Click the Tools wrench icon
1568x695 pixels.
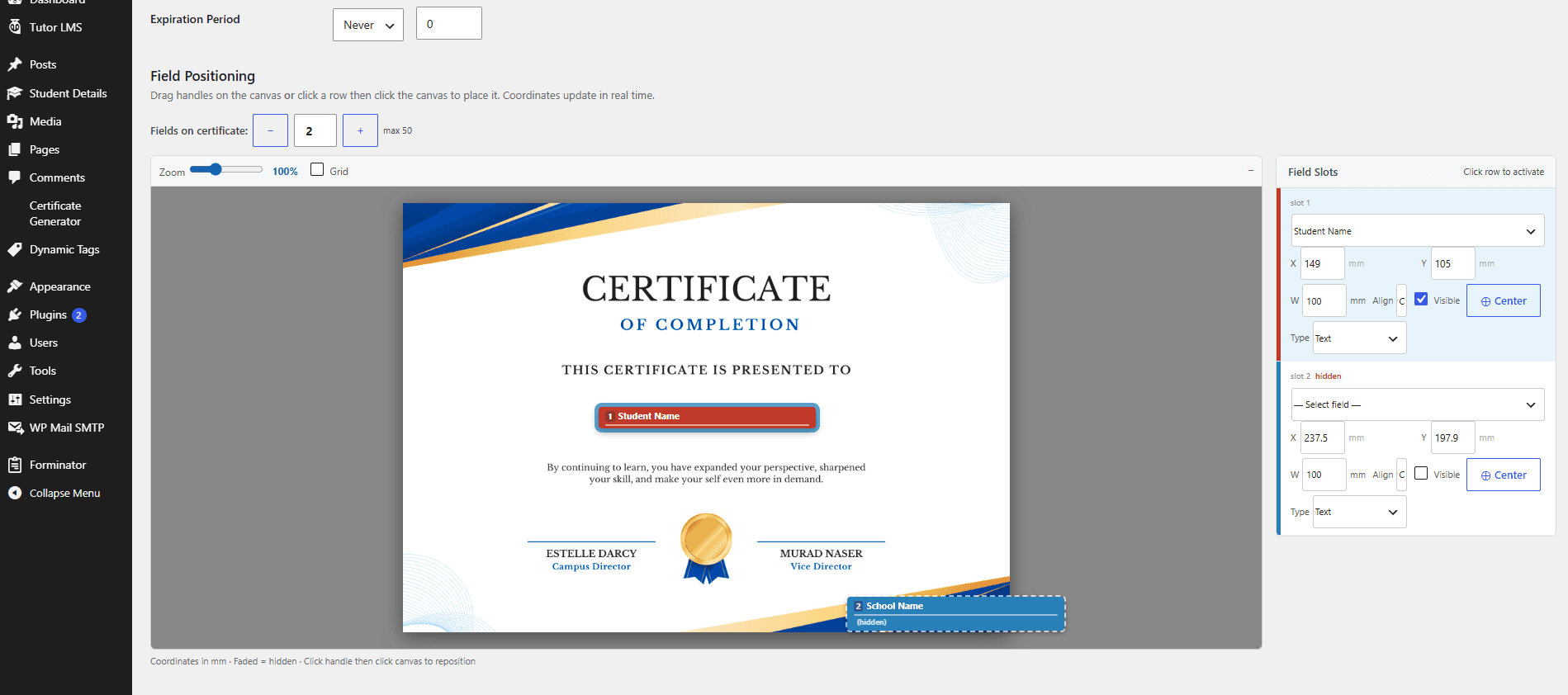click(15, 371)
